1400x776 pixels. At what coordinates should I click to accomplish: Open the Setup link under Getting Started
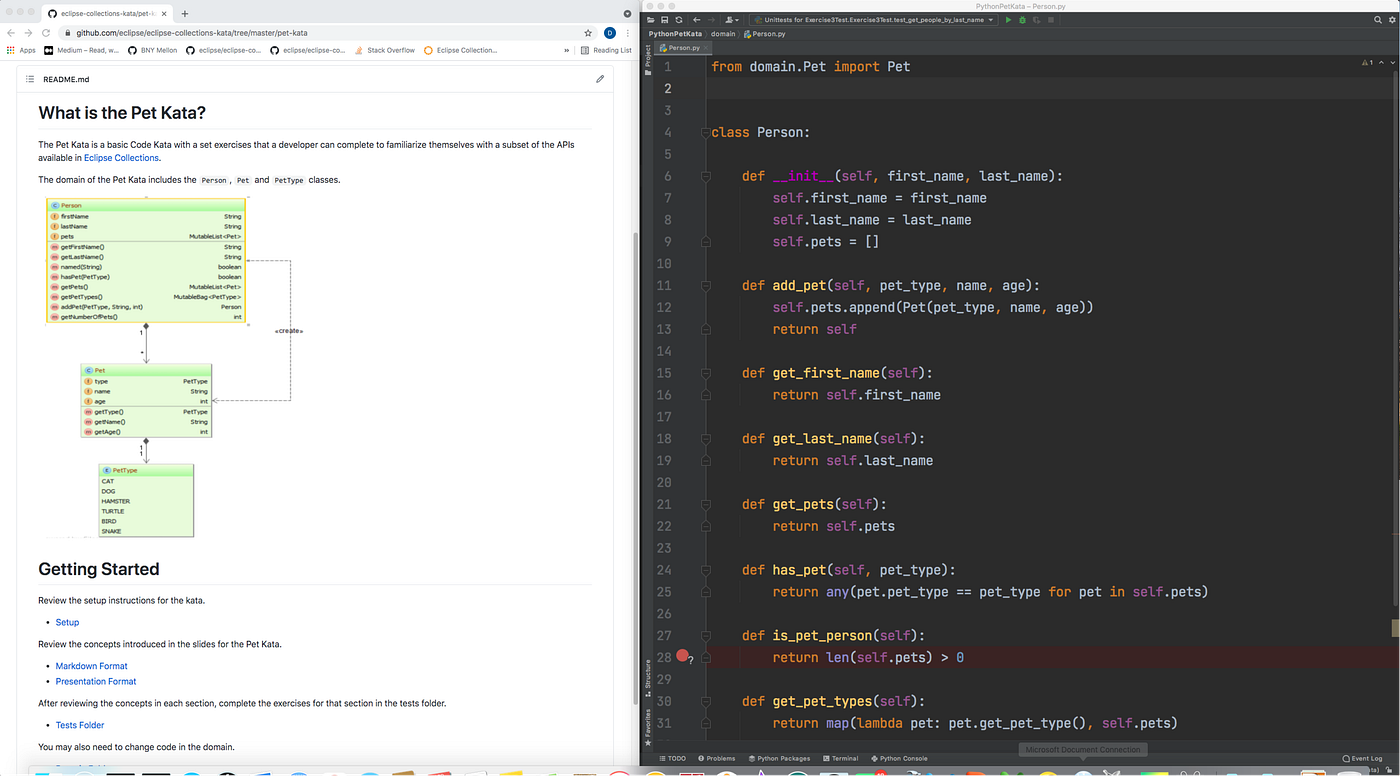(67, 622)
